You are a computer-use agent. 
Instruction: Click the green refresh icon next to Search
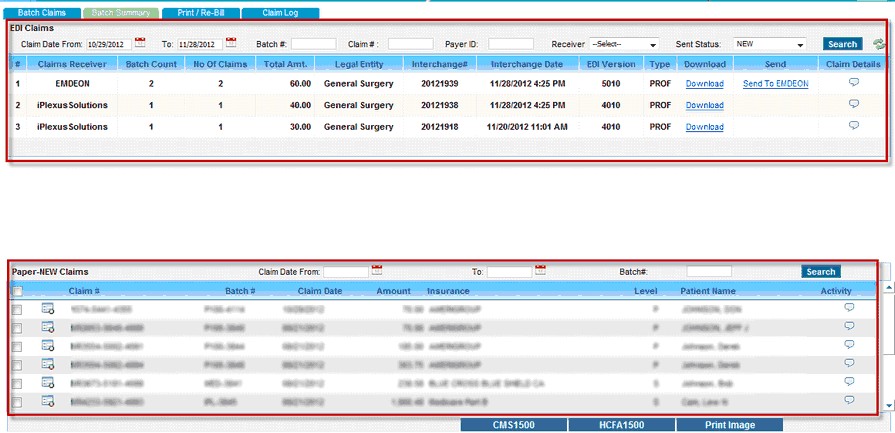tap(879, 44)
